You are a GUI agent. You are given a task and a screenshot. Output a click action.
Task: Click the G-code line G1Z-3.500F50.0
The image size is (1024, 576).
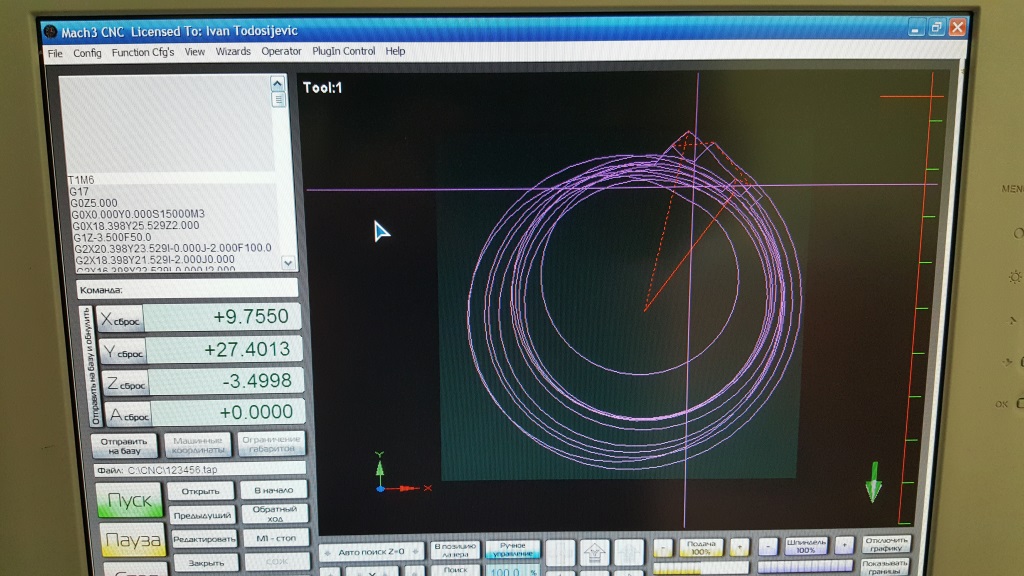112,237
